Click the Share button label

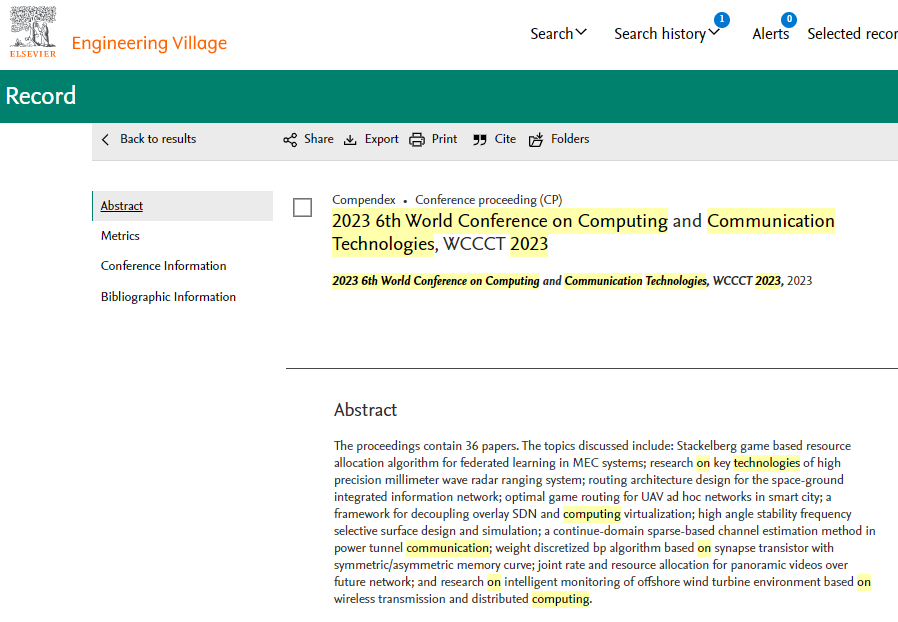319,139
